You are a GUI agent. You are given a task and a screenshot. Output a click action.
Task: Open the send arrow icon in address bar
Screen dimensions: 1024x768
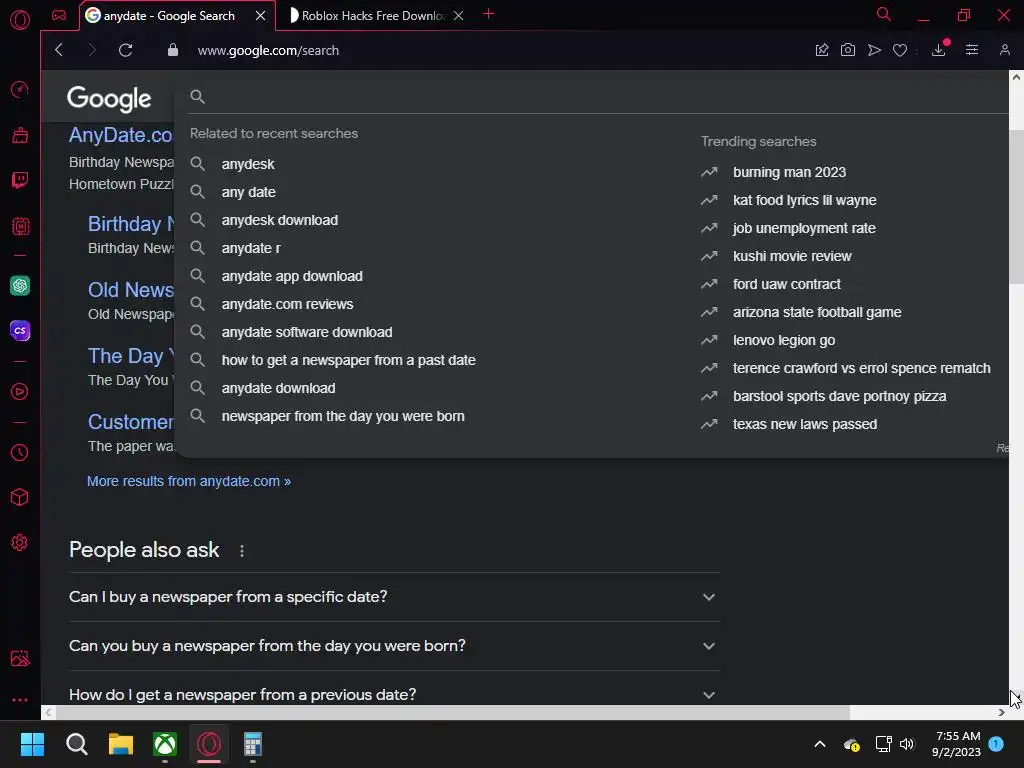874,50
